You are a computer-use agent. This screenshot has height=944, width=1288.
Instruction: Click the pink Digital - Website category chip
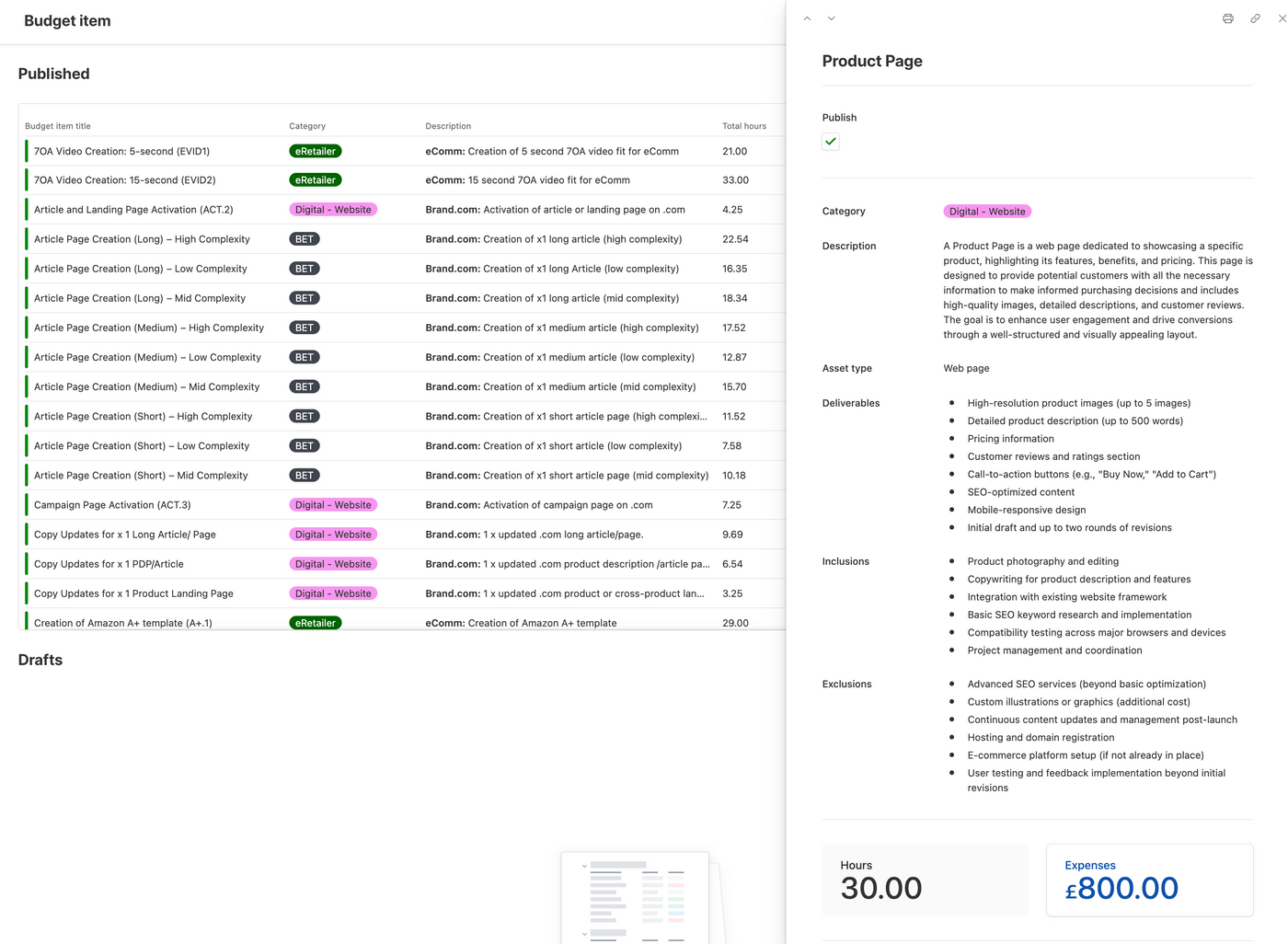point(986,211)
